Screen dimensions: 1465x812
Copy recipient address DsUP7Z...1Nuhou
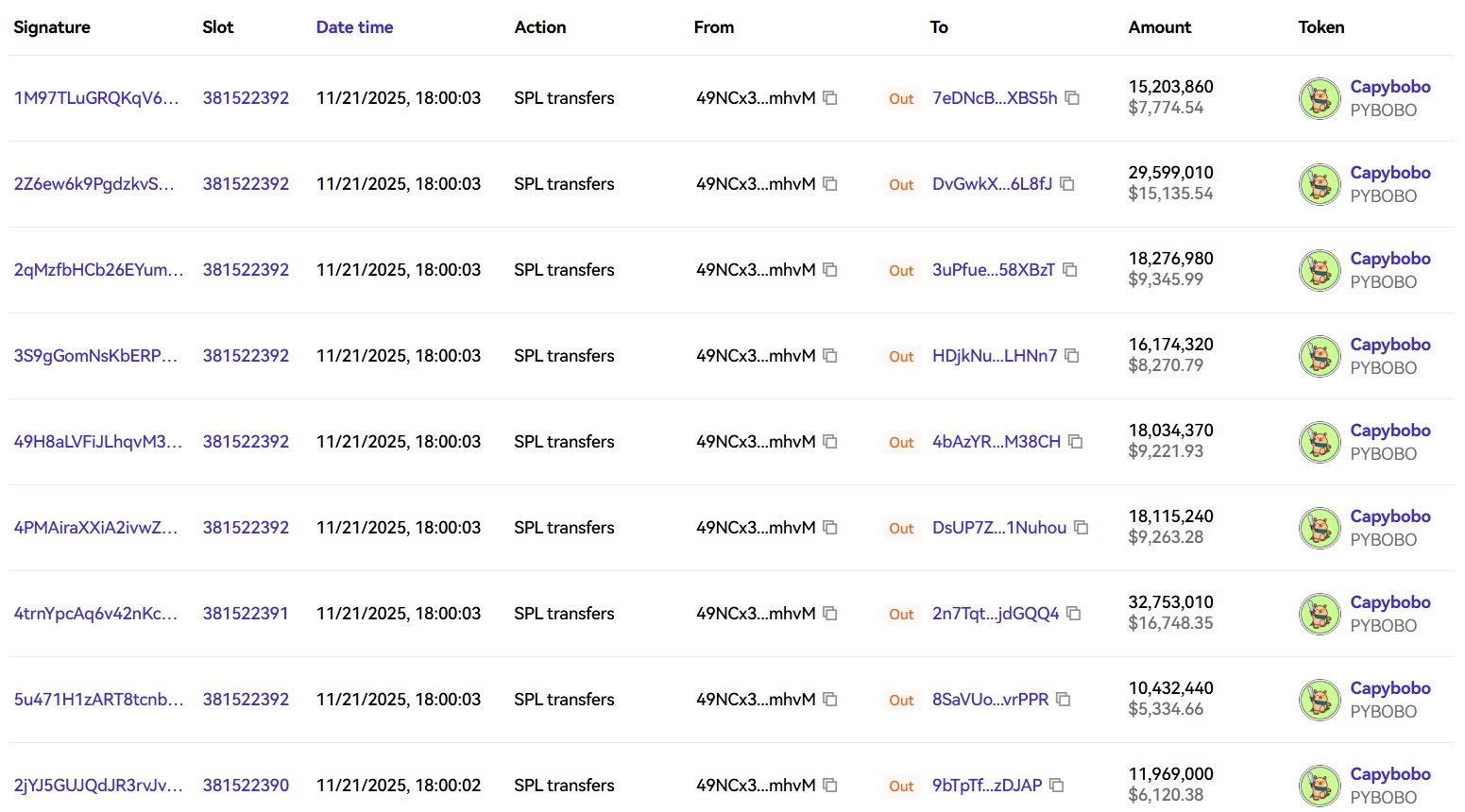coord(1082,528)
